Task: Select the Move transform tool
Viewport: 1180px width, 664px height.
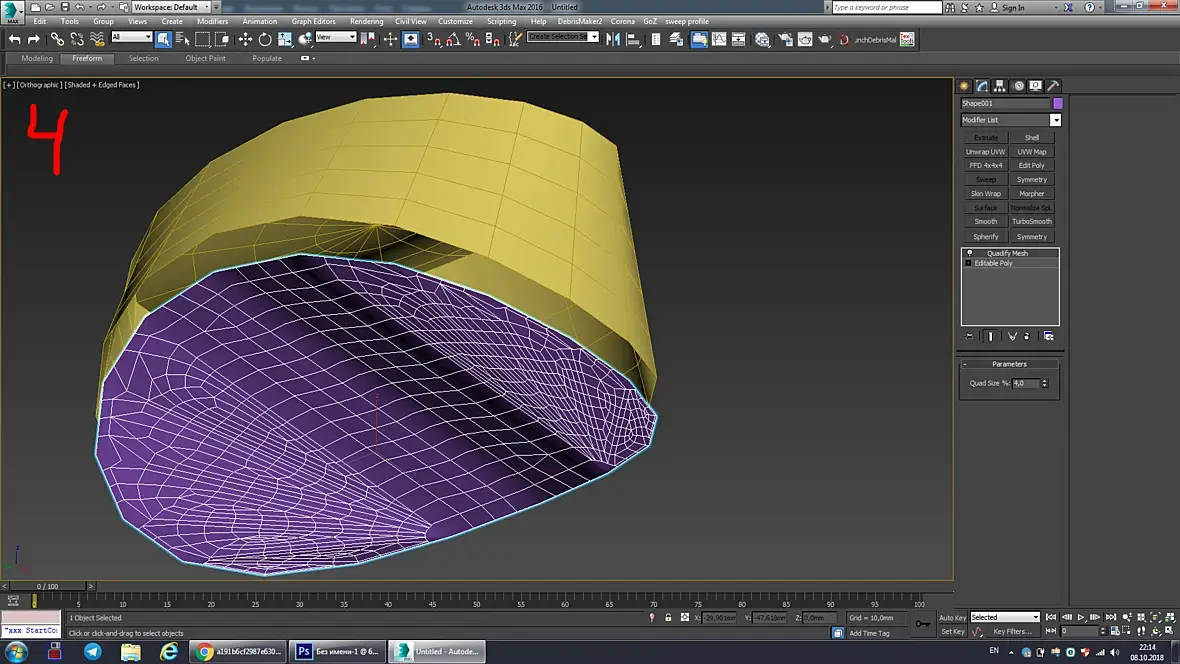Action: pyautogui.click(x=245, y=39)
